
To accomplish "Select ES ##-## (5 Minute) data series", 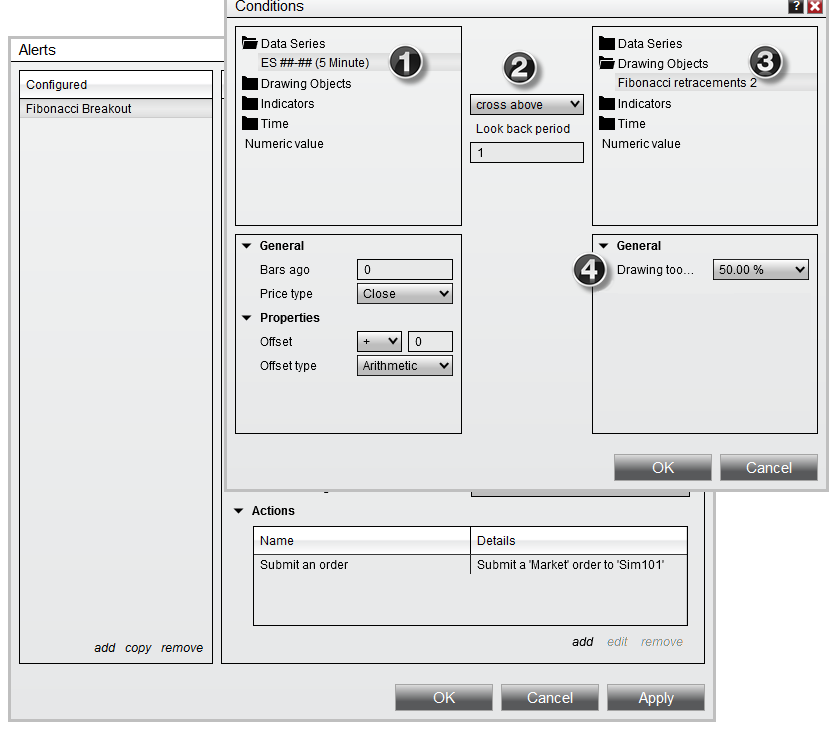I will (x=315, y=63).
